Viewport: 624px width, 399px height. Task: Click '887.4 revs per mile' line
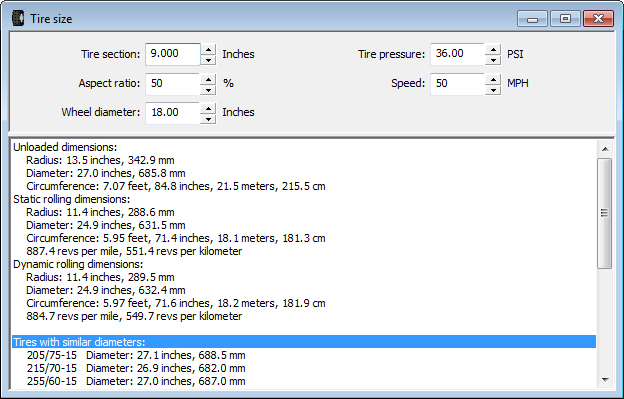tap(134, 251)
